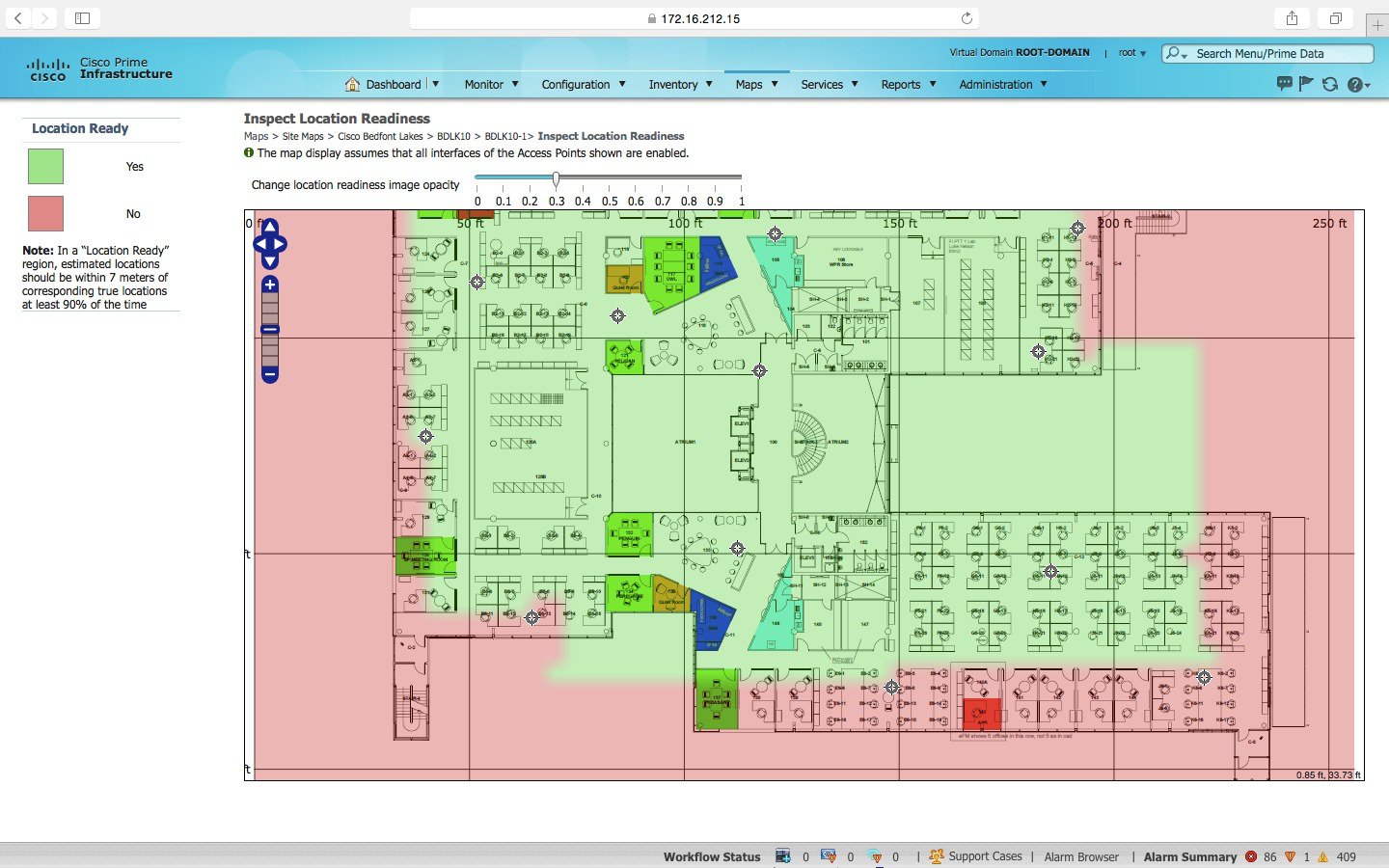Open the feedback message icon in top toolbar

(x=1284, y=85)
